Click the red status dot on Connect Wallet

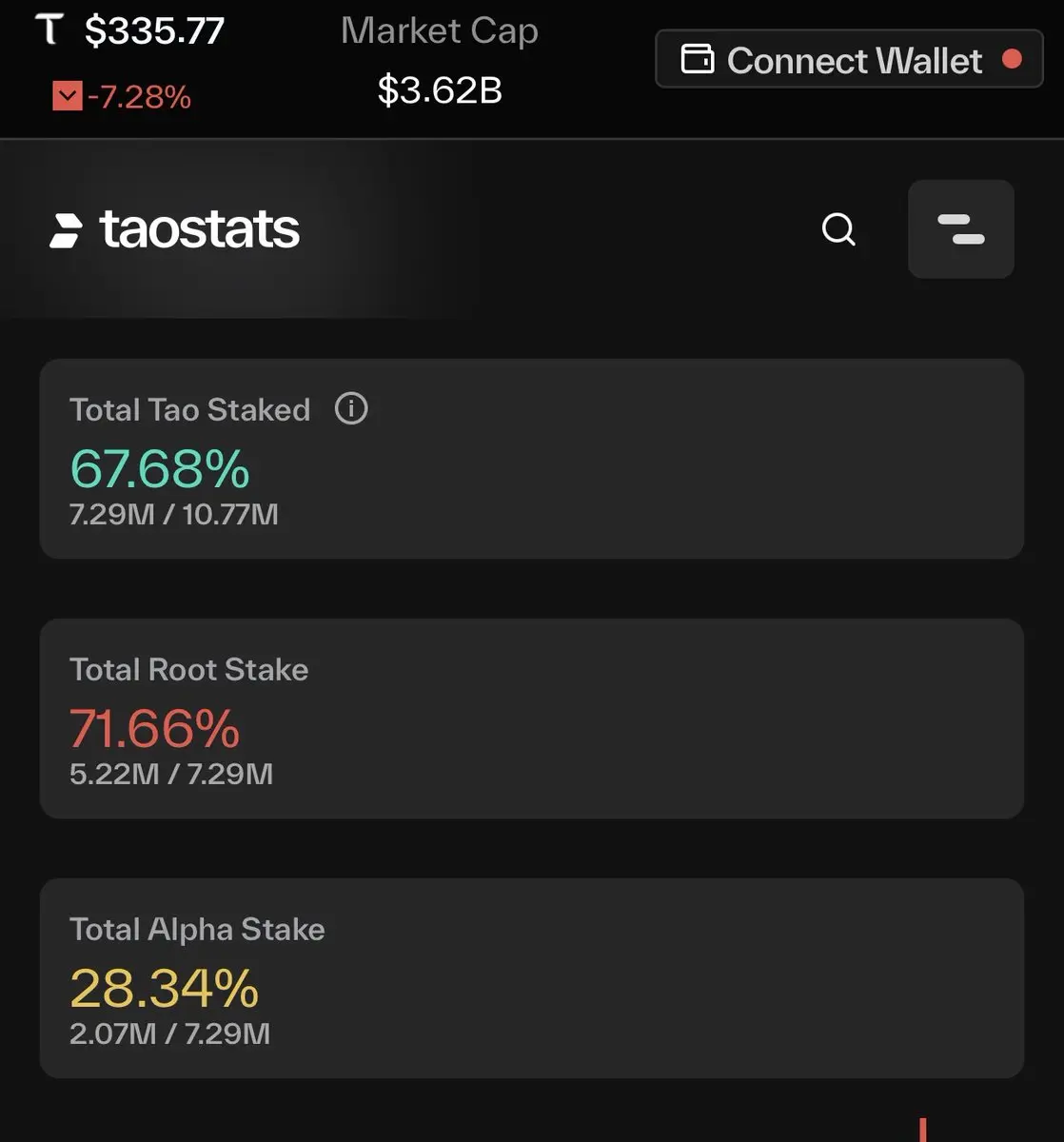pyautogui.click(x=1013, y=59)
